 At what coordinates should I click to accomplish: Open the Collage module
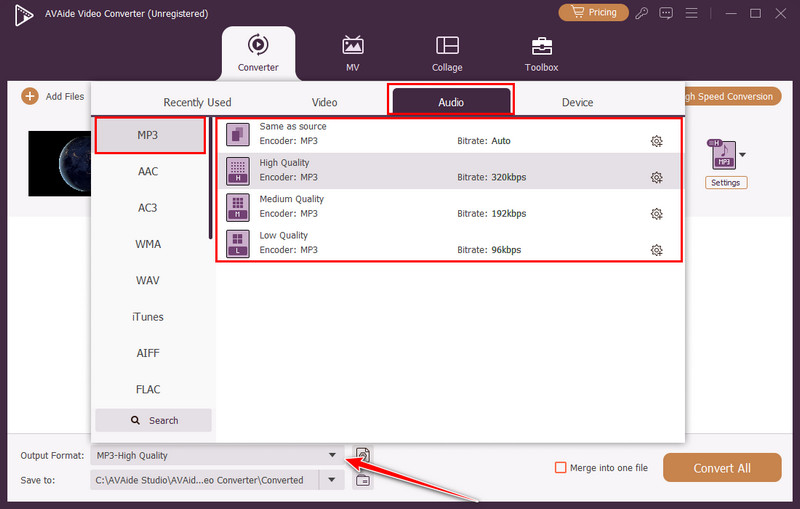pos(447,54)
